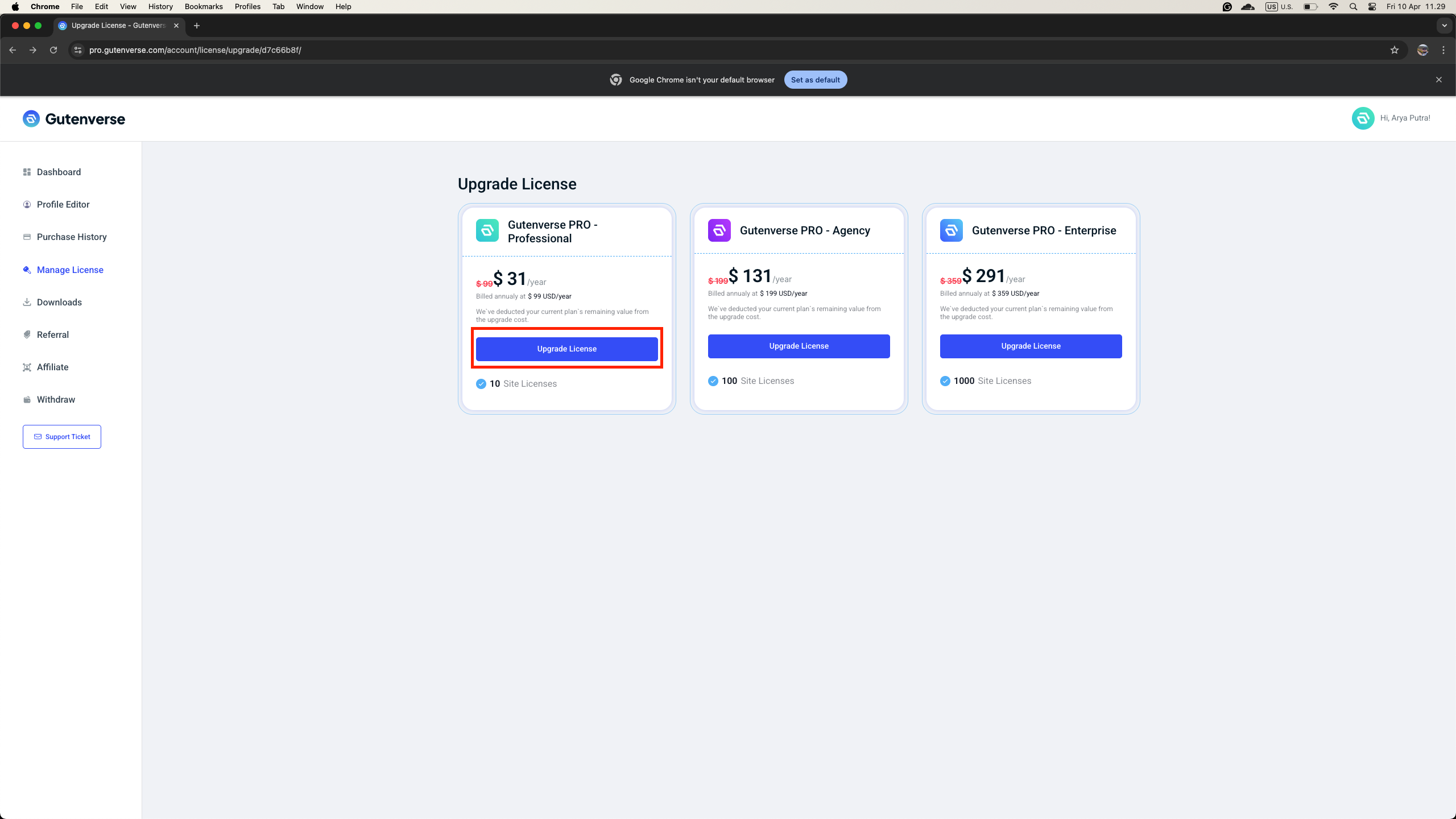Screen dimensions: 1456x819
Task: Open the Chrome profile avatar menu
Action: tap(1422, 50)
